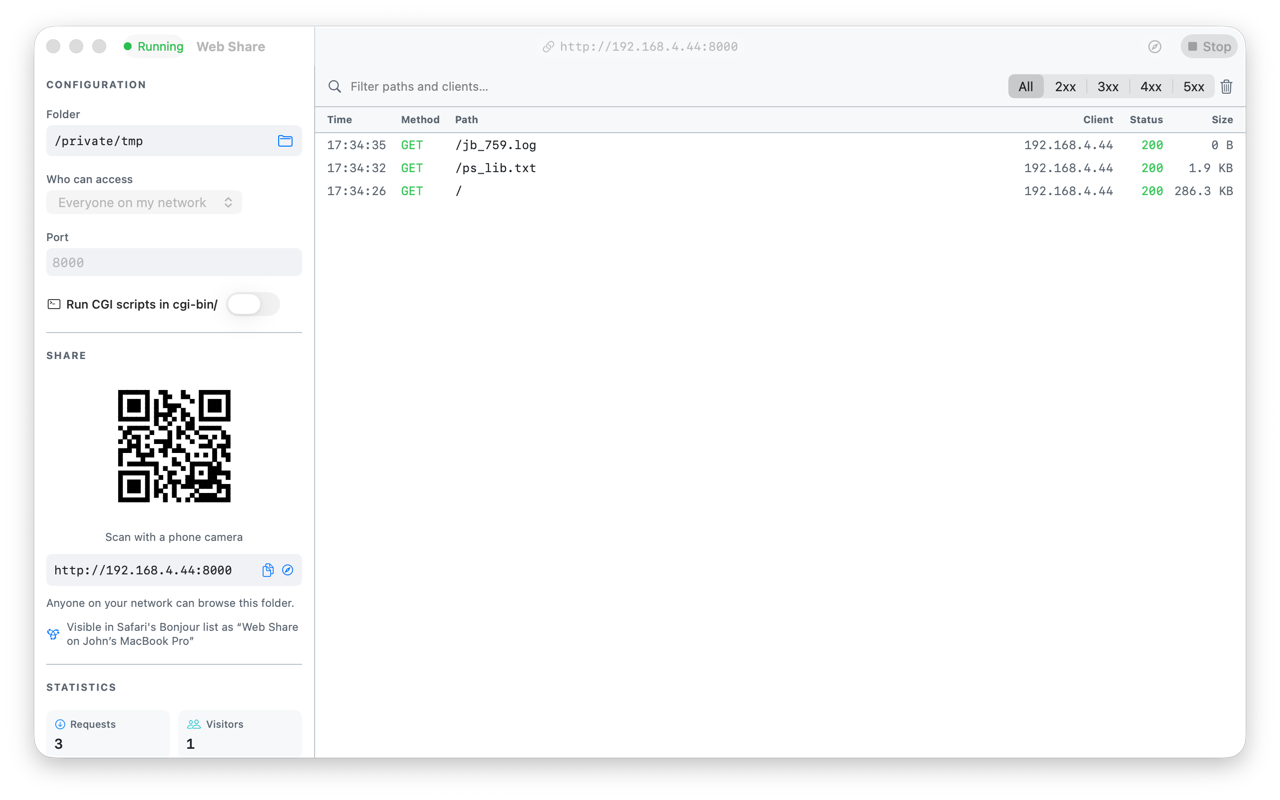
Task: Sort by the Path column header
Action: [467, 120]
